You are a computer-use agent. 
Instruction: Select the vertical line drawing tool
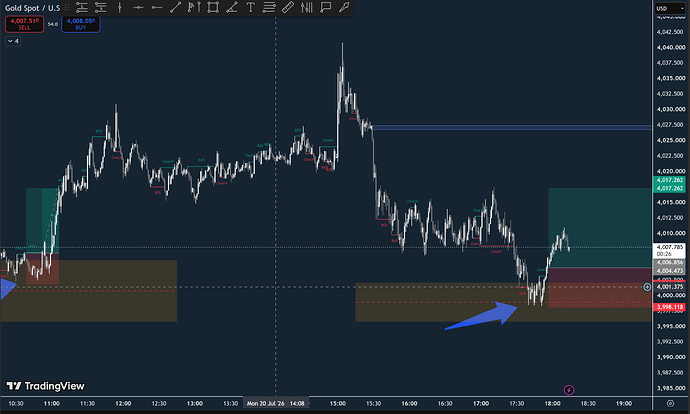point(119,7)
